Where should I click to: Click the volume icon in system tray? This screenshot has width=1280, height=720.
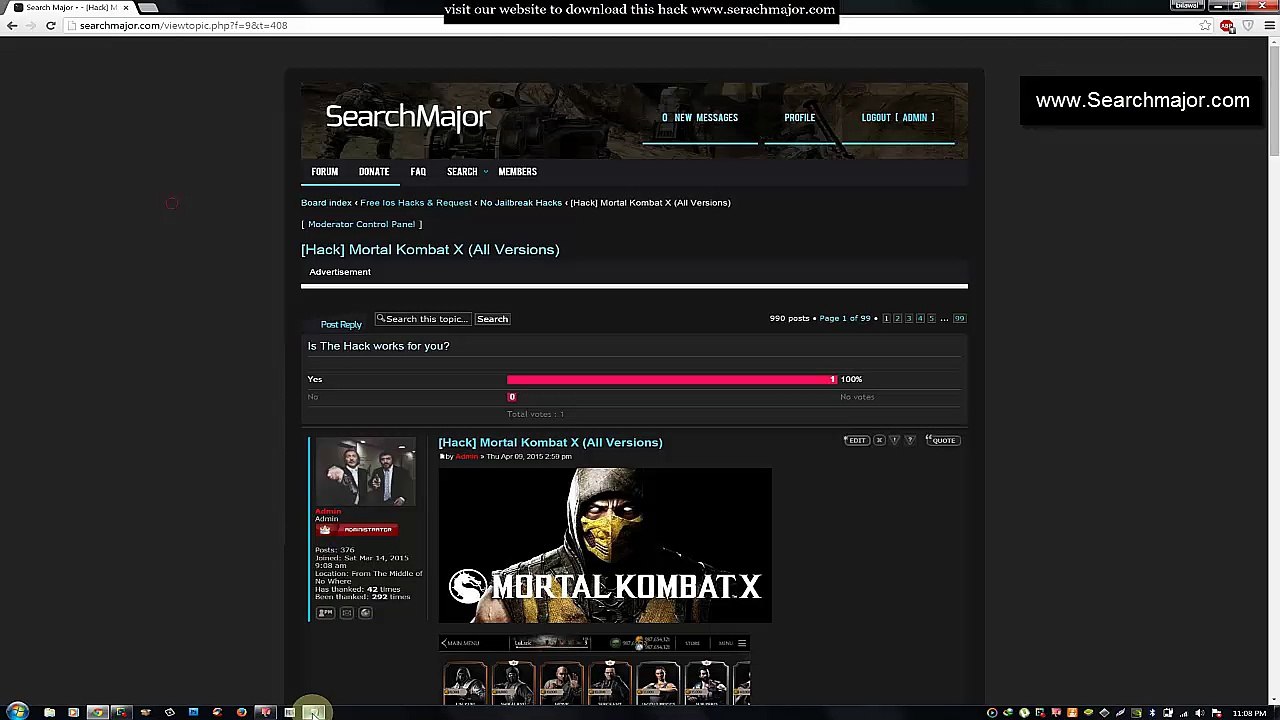(1200, 713)
